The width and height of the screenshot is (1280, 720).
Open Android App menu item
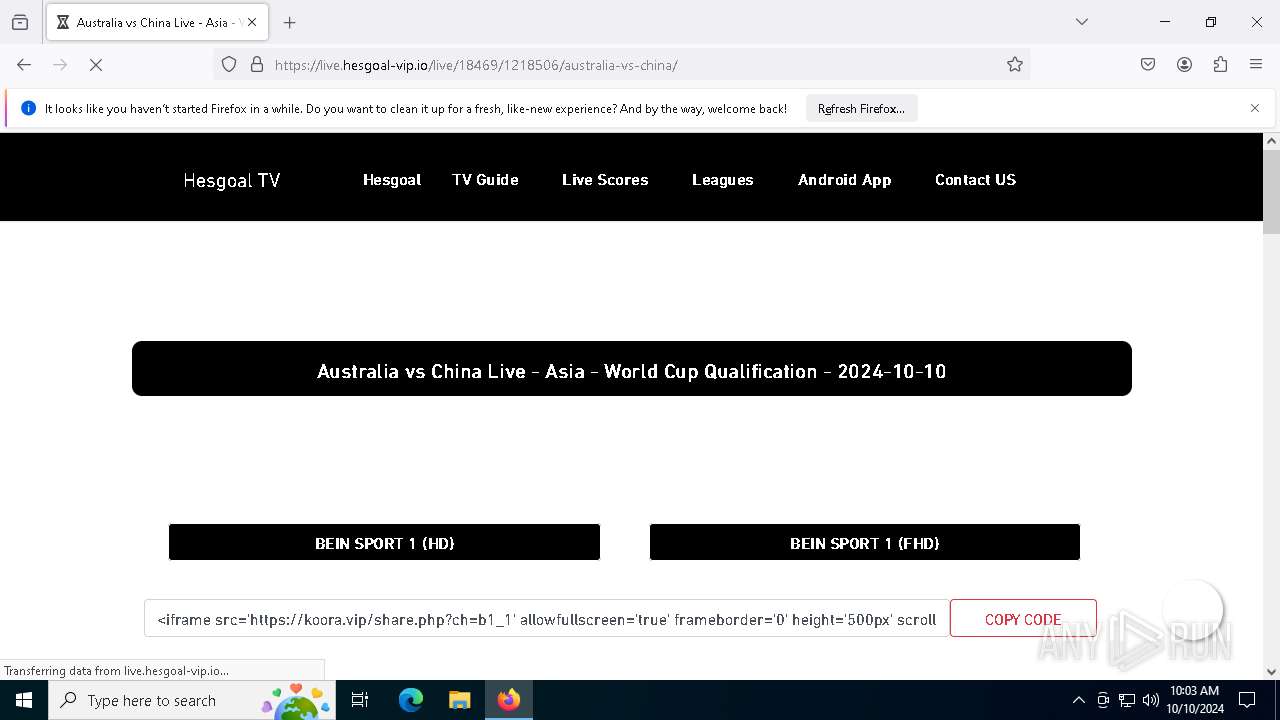(845, 180)
